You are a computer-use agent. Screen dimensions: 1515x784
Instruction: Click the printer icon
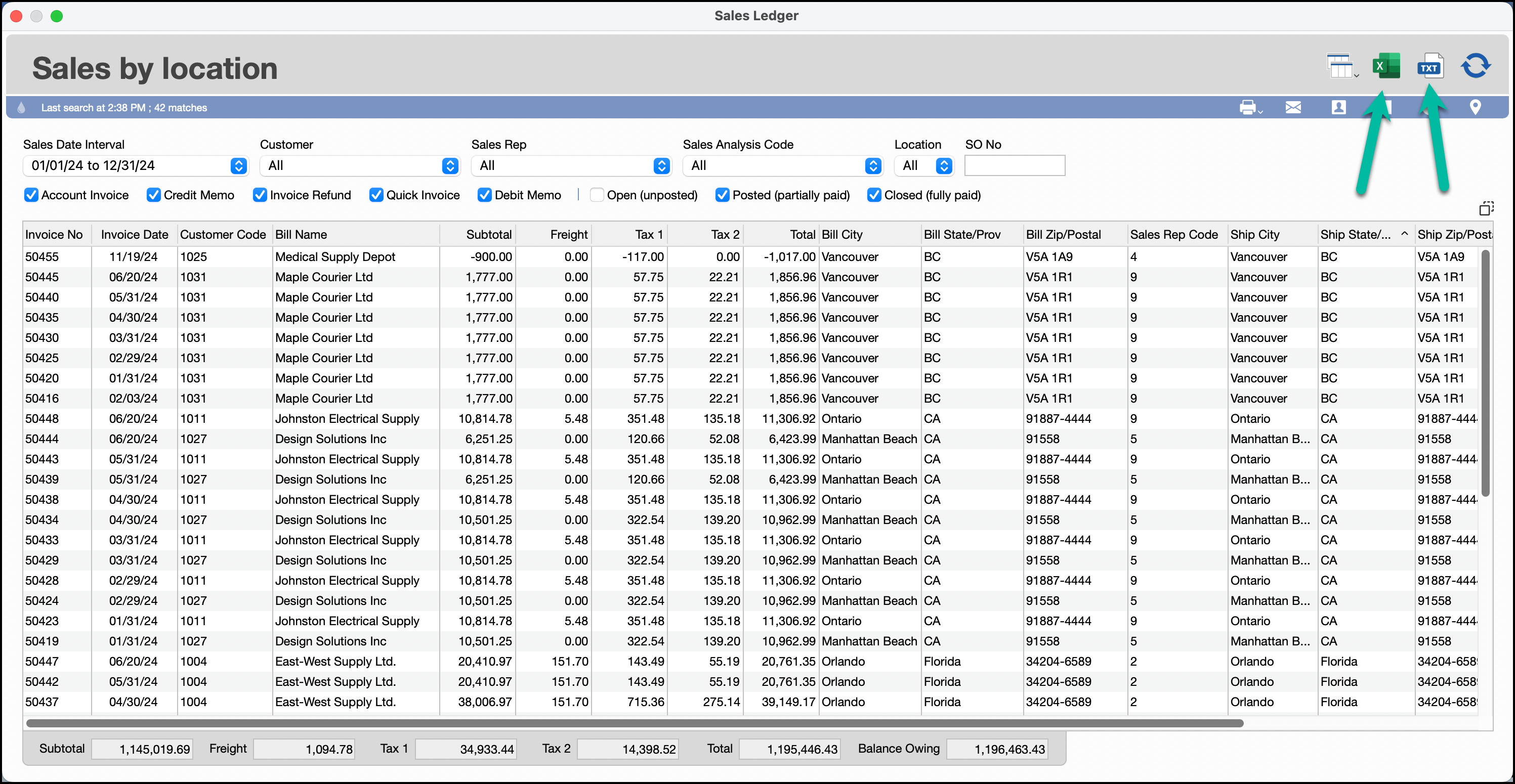(x=1247, y=108)
